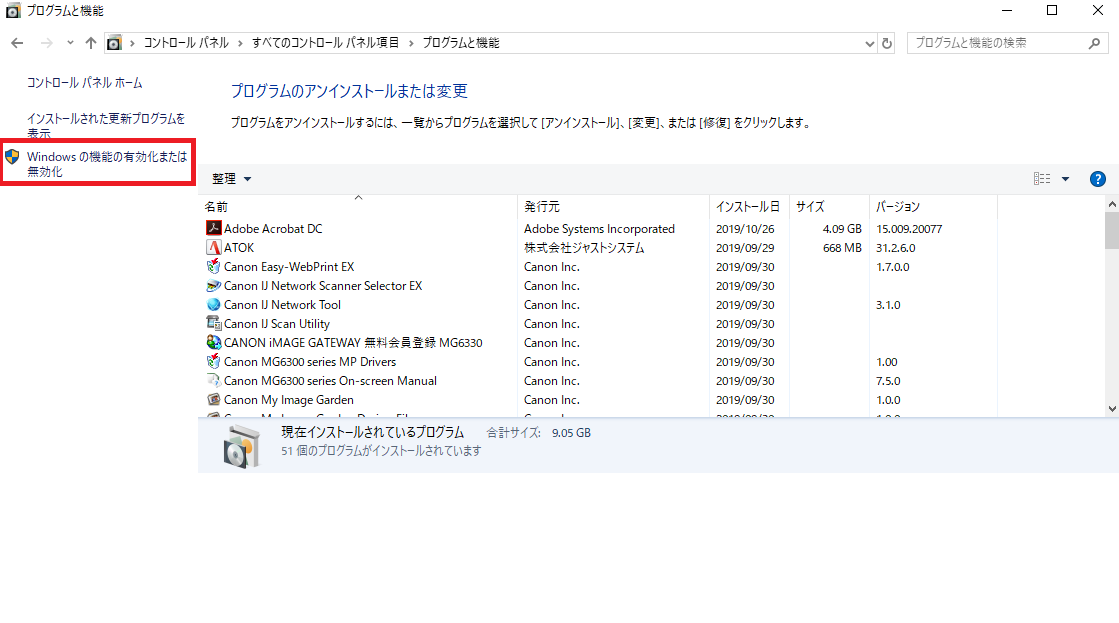Open the recent locations dropdown arrow
Image resolution: width=1119 pixels, height=623 pixels.
coord(70,43)
